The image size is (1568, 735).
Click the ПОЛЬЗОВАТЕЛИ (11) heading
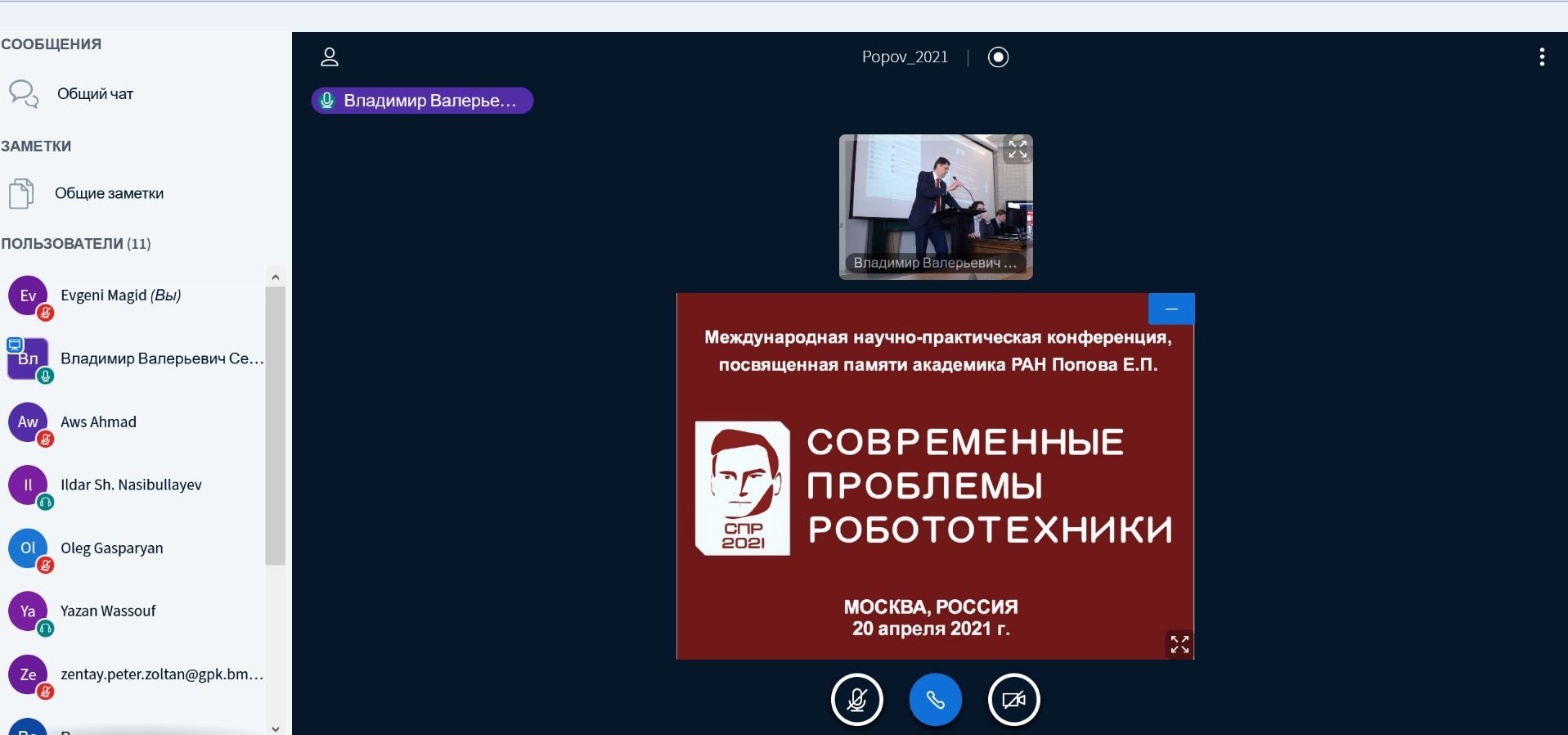click(x=75, y=244)
